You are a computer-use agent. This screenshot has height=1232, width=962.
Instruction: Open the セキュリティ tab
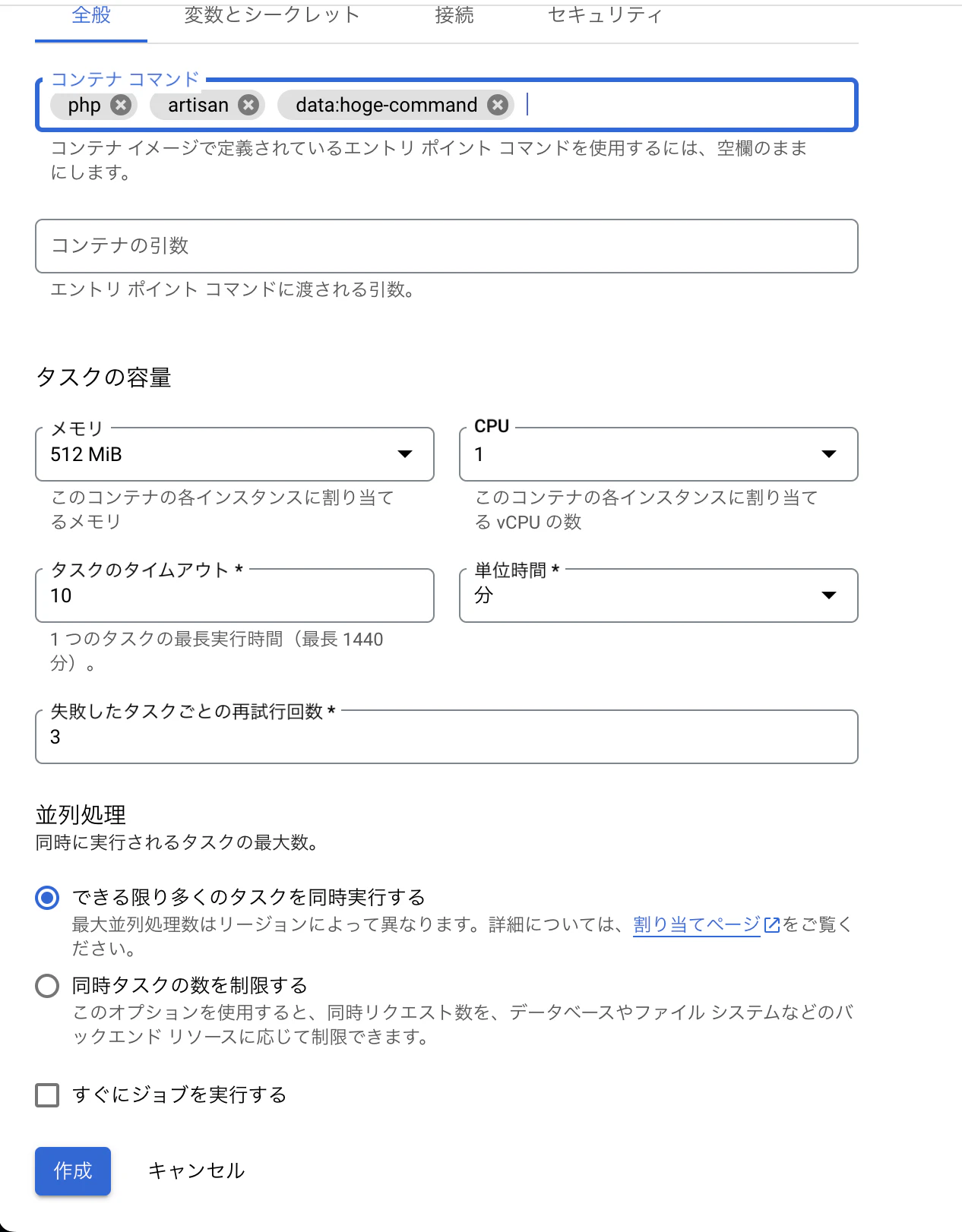point(605,15)
